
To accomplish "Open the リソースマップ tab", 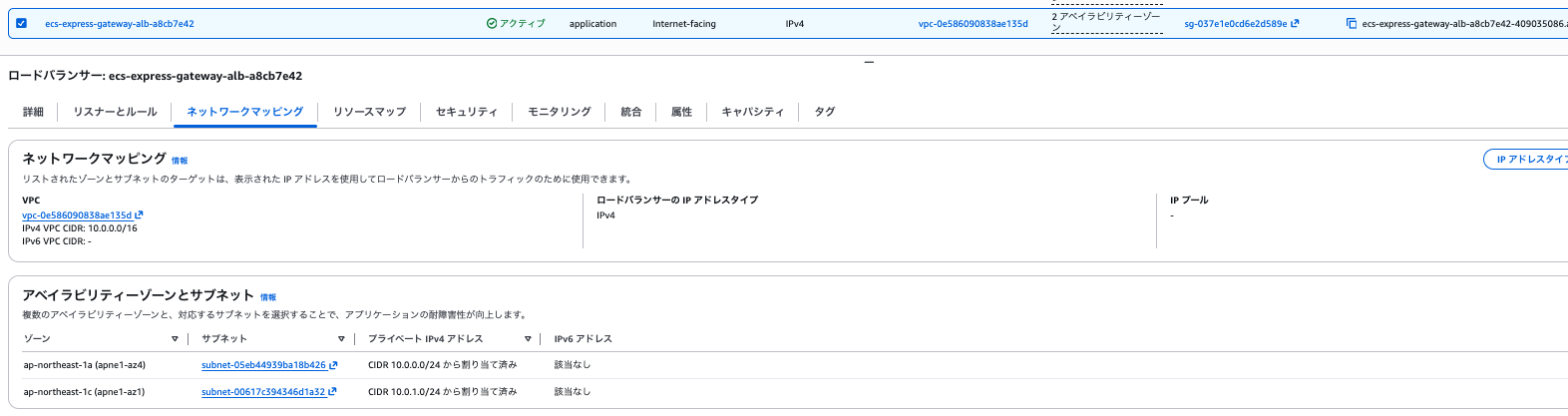I will click(369, 112).
